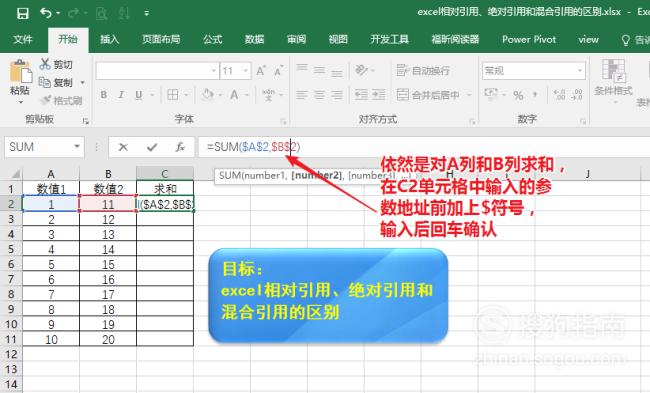Decrease decimal places

pyautogui.click(x=577, y=95)
